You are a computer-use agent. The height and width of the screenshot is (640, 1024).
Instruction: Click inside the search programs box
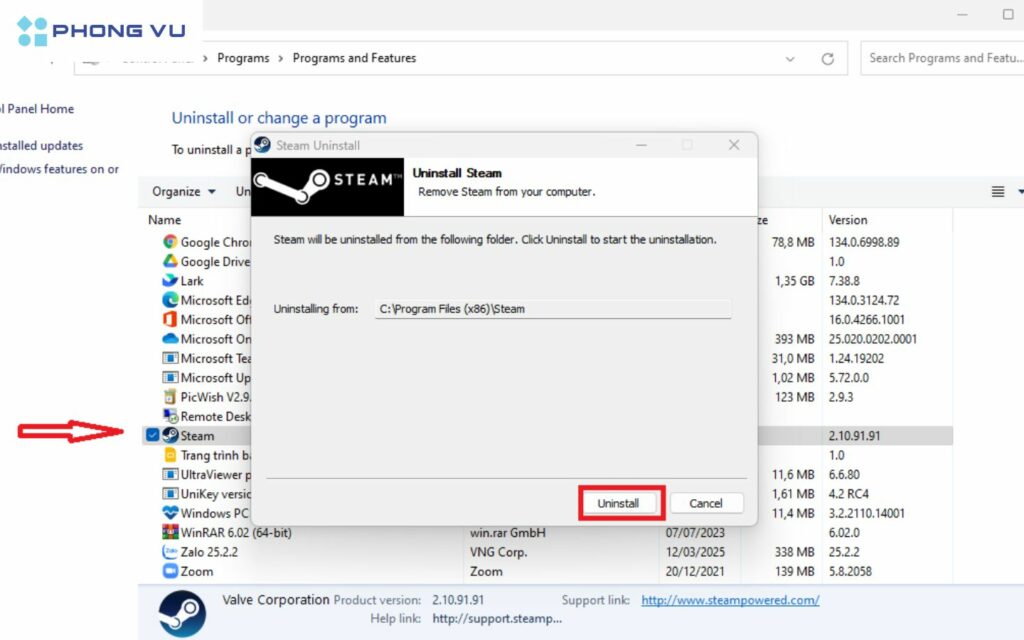click(x=940, y=58)
